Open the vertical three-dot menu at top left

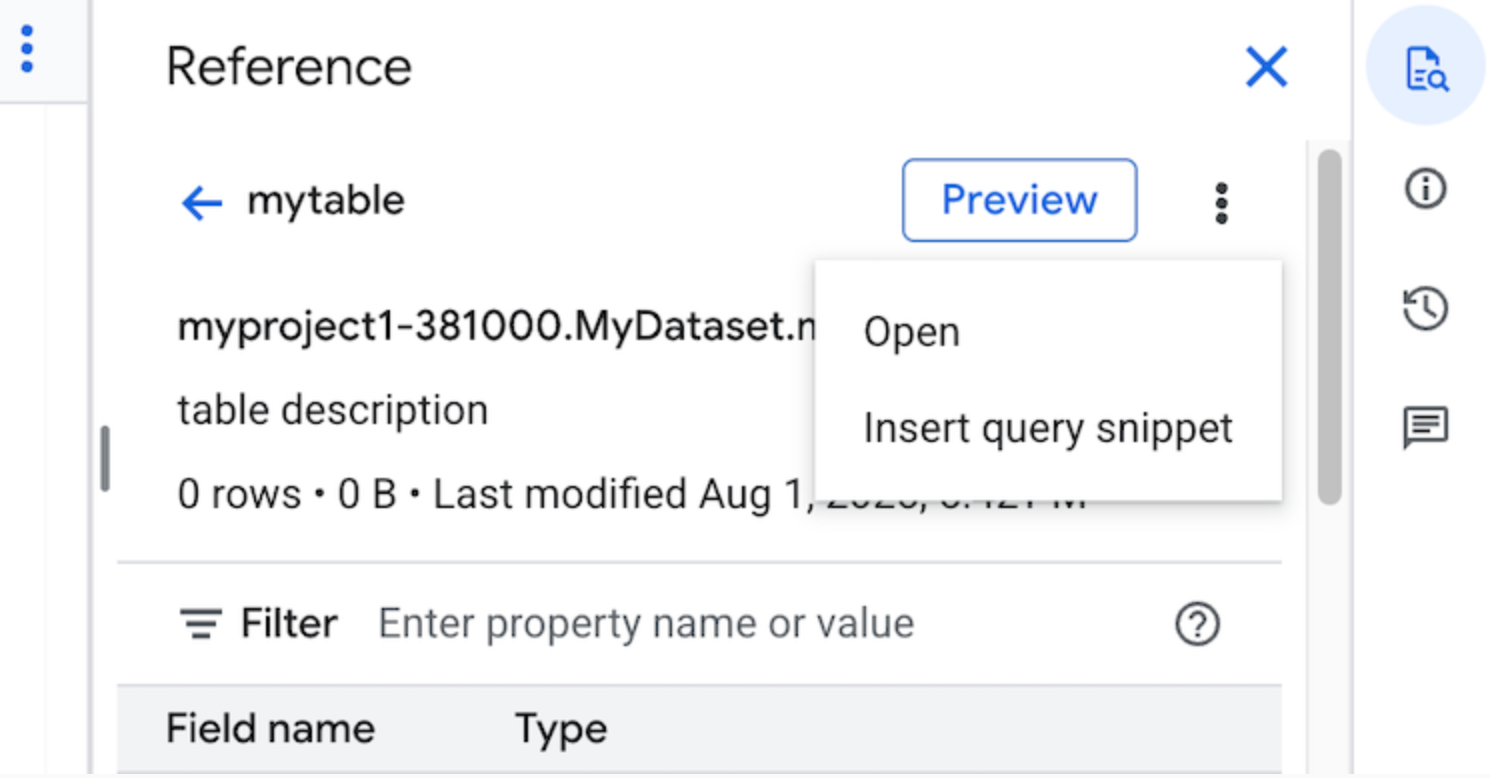coord(26,47)
